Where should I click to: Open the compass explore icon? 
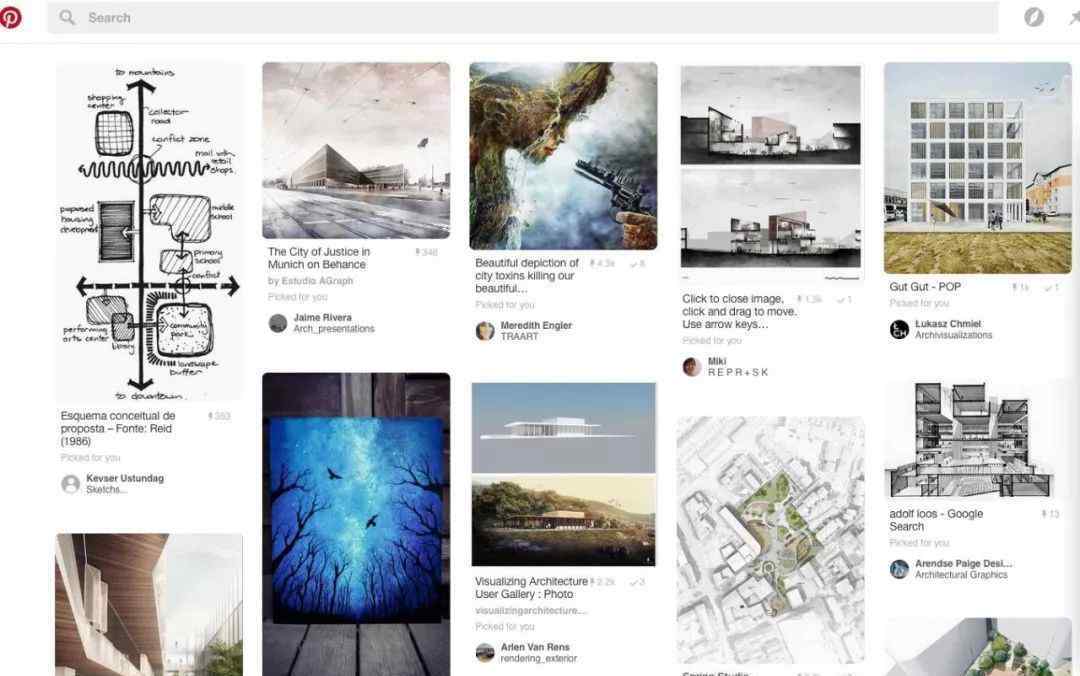(1033, 17)
